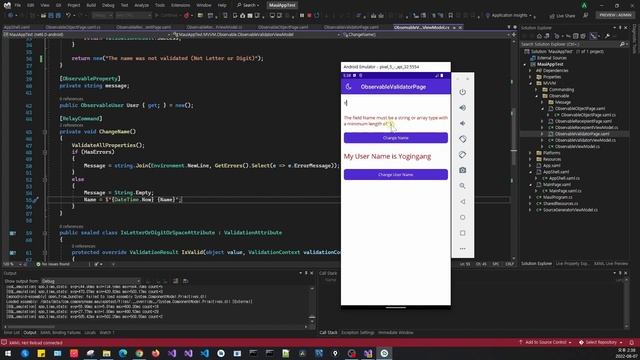Expand the Dependencies node
Viewport: 640px width, 360px height.
pyautogui.click(x=530, y=71)
